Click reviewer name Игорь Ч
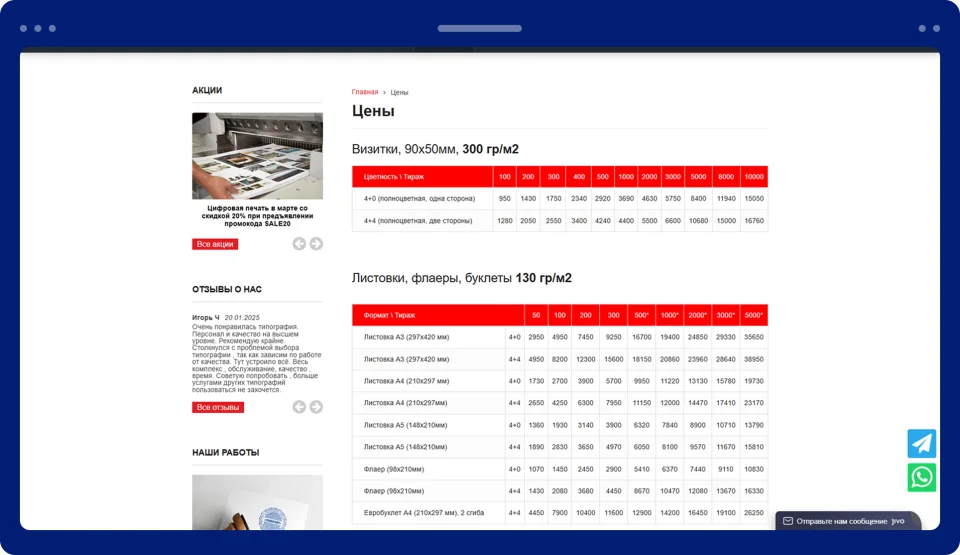This screenshot has width=960, height=555. [x=206, y=317]
